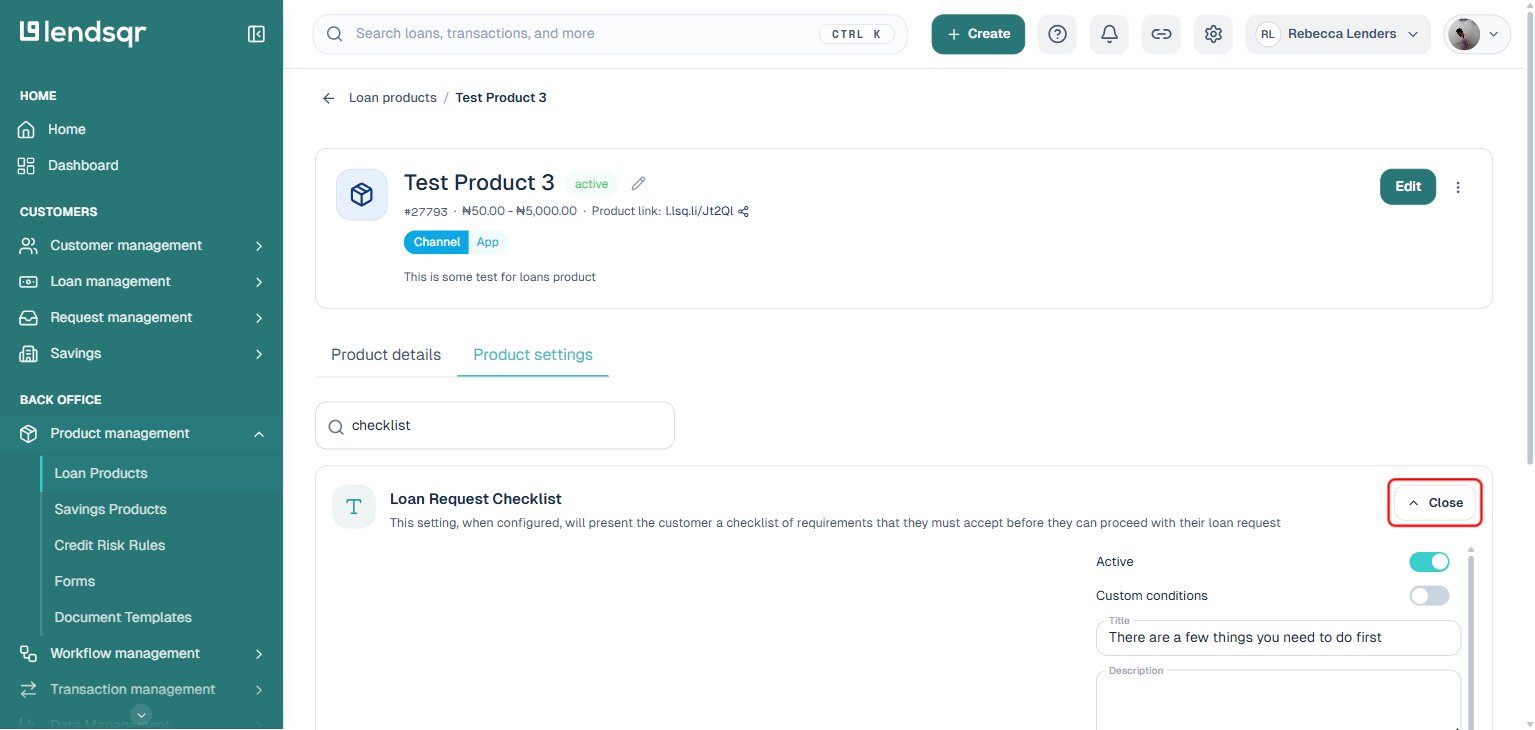Click the Loan Request Checklist T icon
Viewport: 1535px width, 730px height.
pyautogui.click(x=354, y=507)
